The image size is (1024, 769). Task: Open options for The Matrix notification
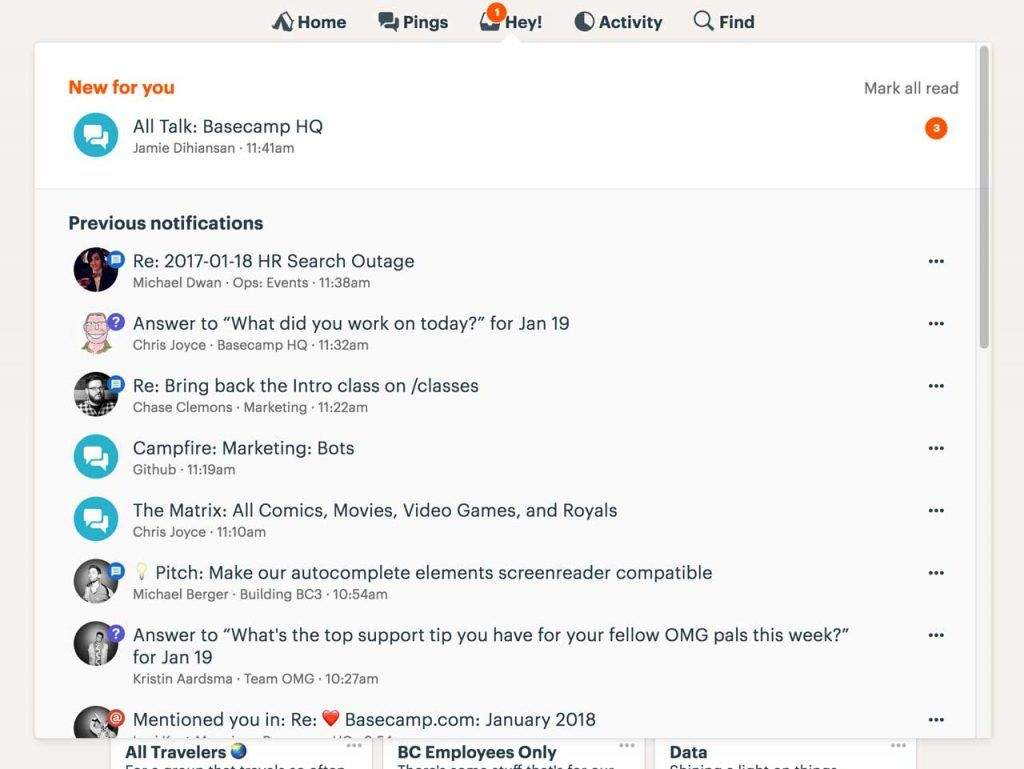[936, 510]
